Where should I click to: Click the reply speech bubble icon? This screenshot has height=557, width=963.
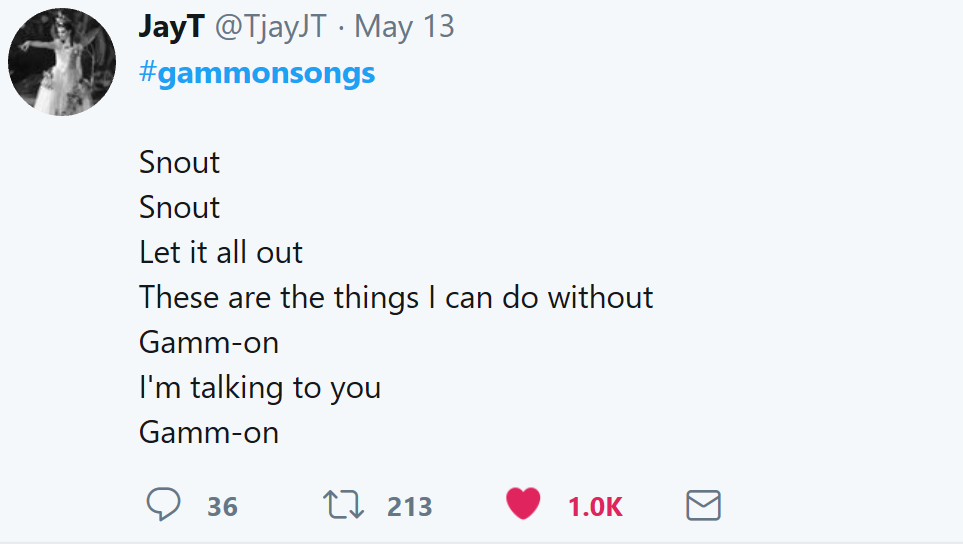click(163, 505)
